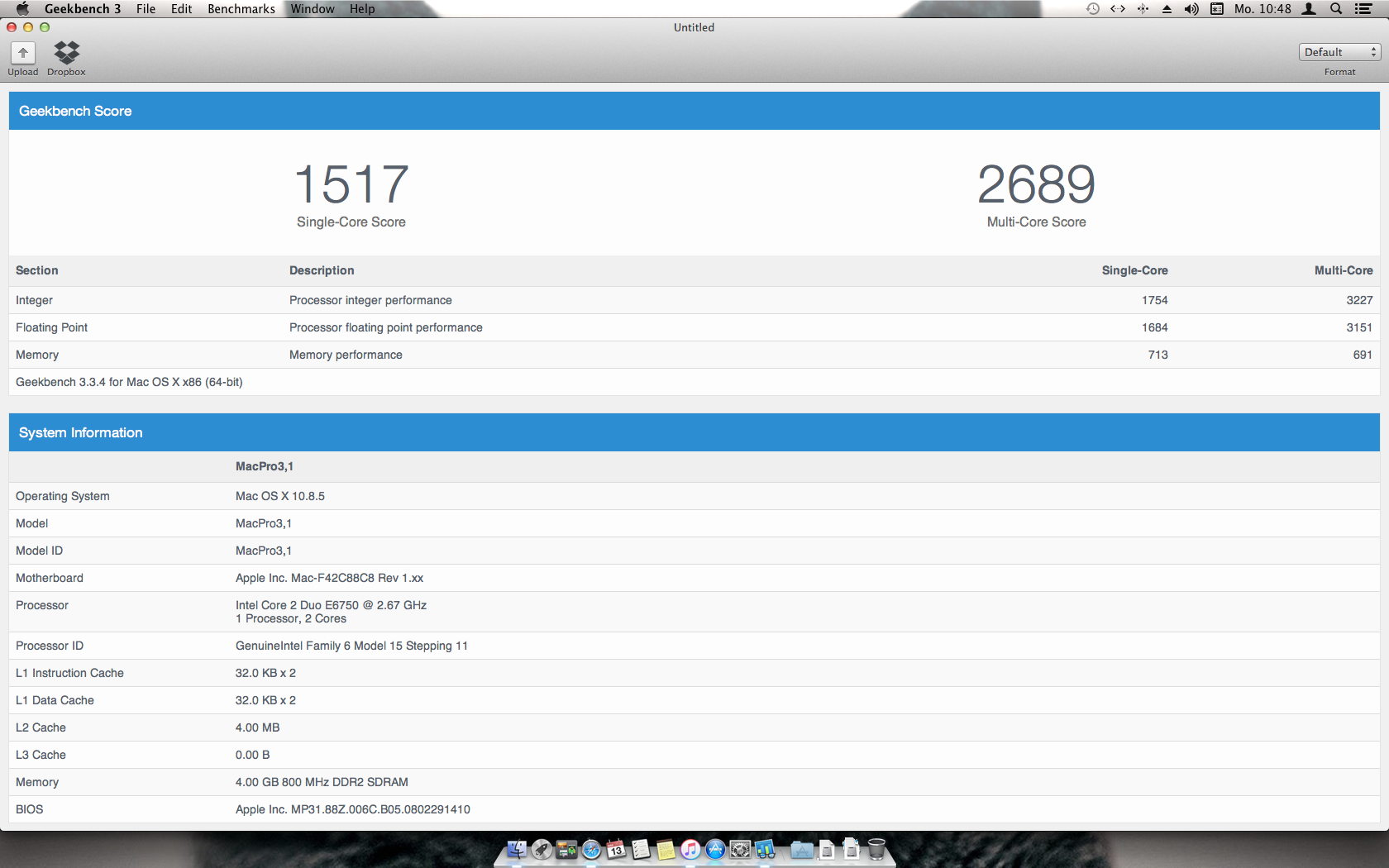The image size is (1389, 868).
Task: Open Notes from the Dock
Action: [666, 849]
